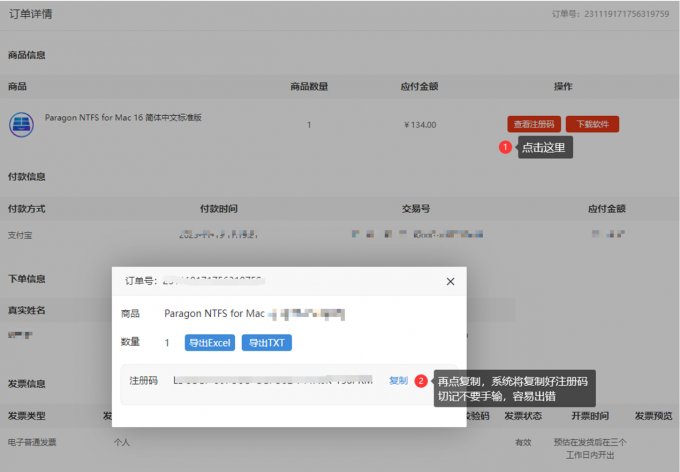This screenshot has height=472, width=680.
Task: Click the 交易号 column header
Action: pos(416,209)
